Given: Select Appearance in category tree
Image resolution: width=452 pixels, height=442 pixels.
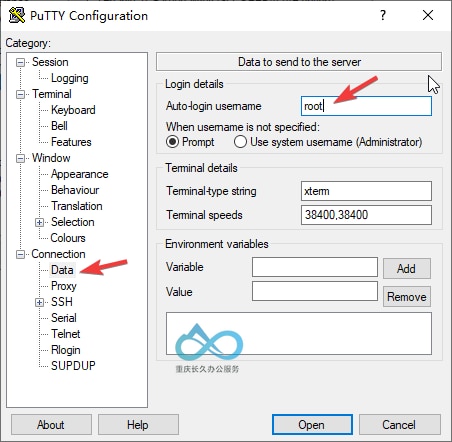Looking at the screenshot, I should tap(79, 174).
